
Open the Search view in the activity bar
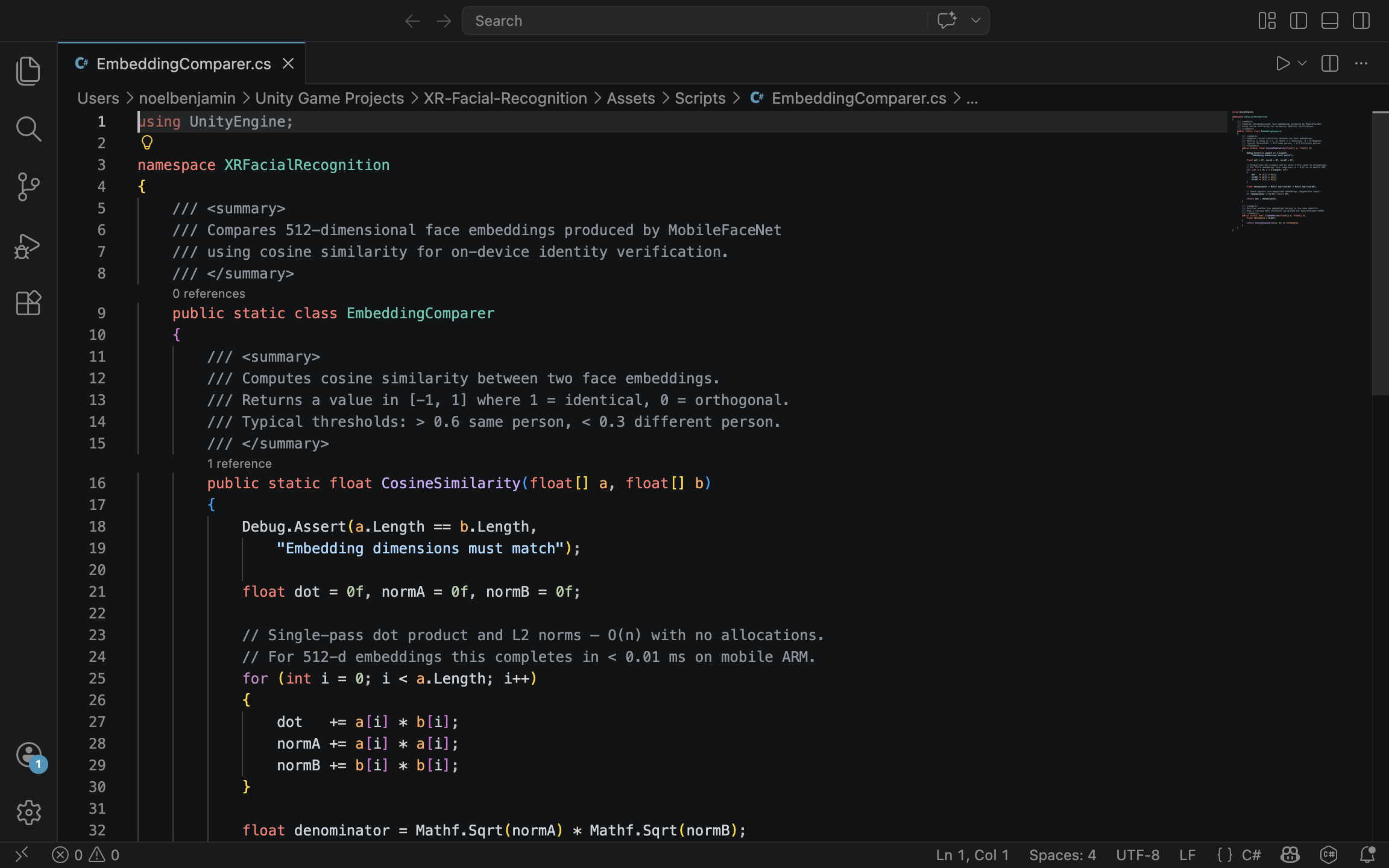28,128
